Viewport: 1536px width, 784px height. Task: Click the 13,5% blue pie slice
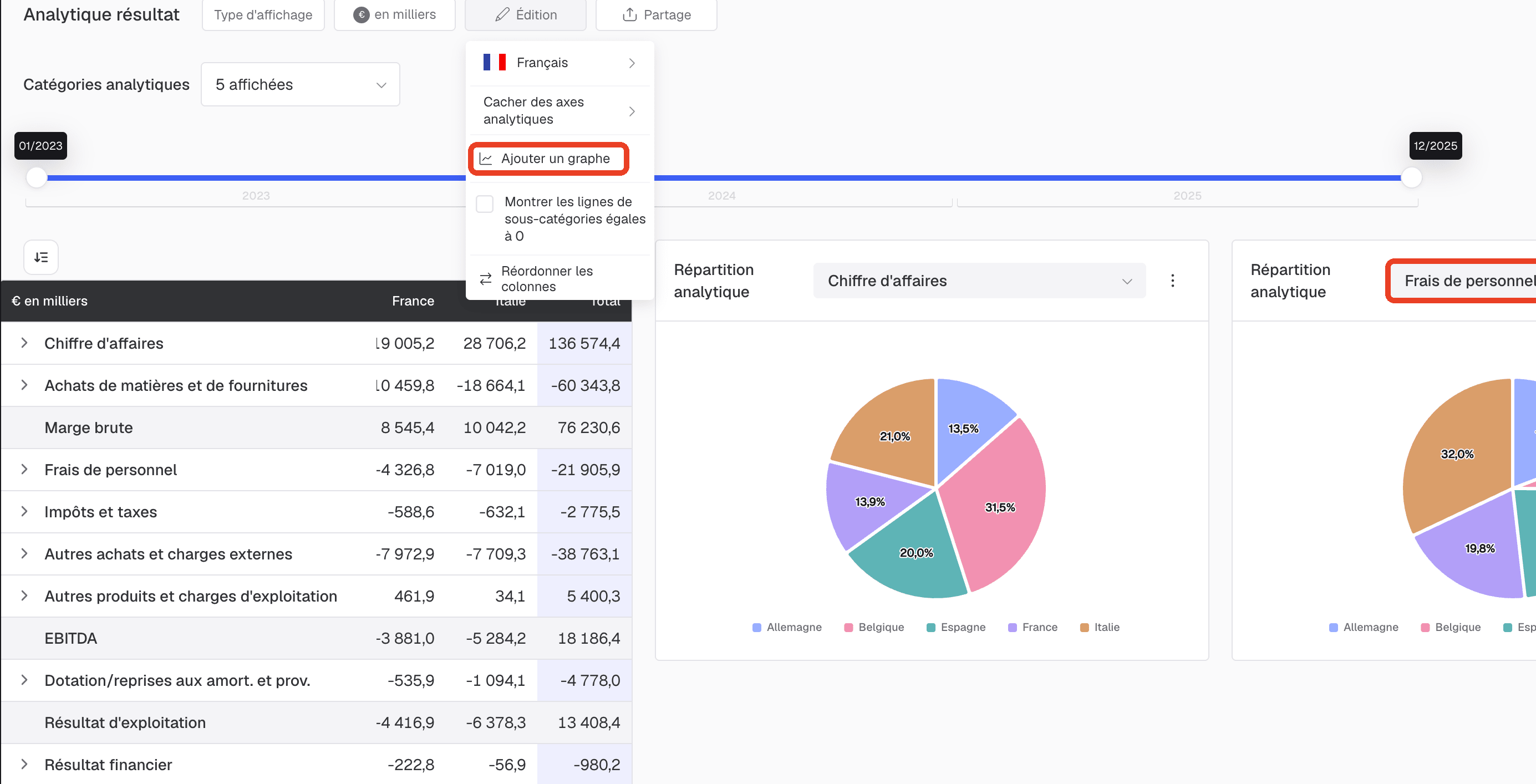click(x=963, y=429)
